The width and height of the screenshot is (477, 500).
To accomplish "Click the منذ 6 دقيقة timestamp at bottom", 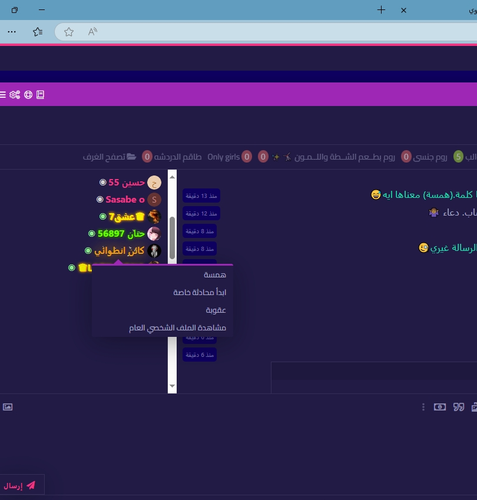I will coord(200,355).
